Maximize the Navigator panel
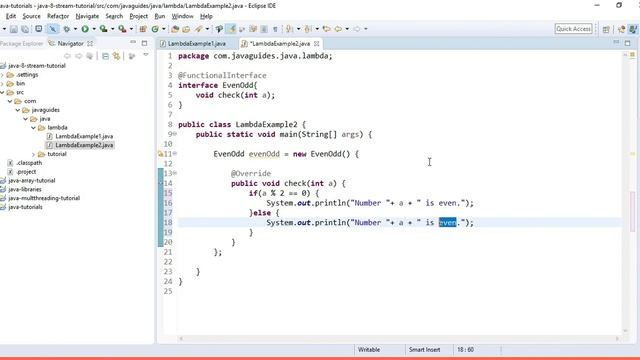Image resolution: width=640 pixels, height=360 pixels. (144, 43)
